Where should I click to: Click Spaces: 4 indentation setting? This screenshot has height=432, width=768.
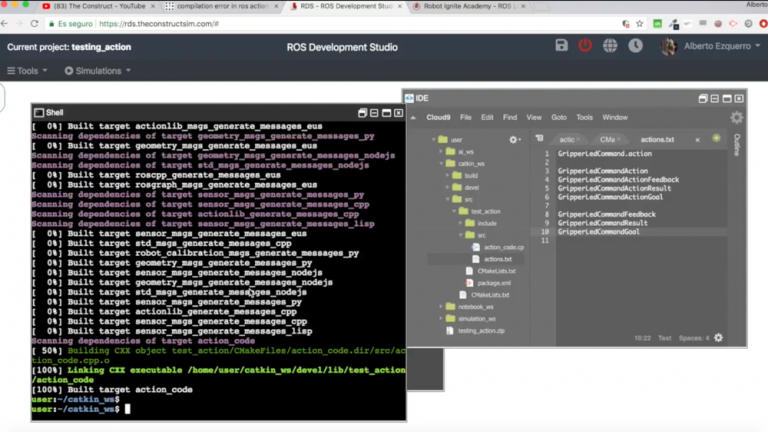tap(694, 338)
